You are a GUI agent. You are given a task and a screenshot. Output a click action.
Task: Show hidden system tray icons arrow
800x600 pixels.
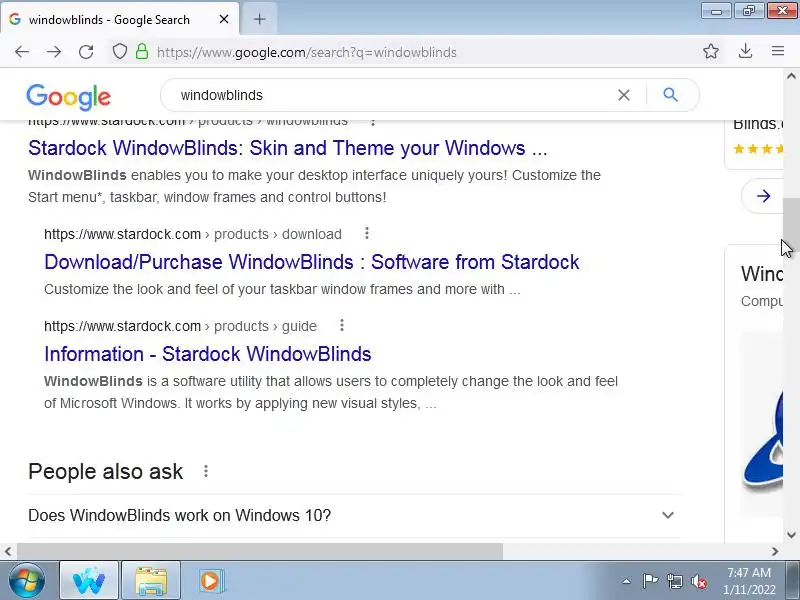627,581
